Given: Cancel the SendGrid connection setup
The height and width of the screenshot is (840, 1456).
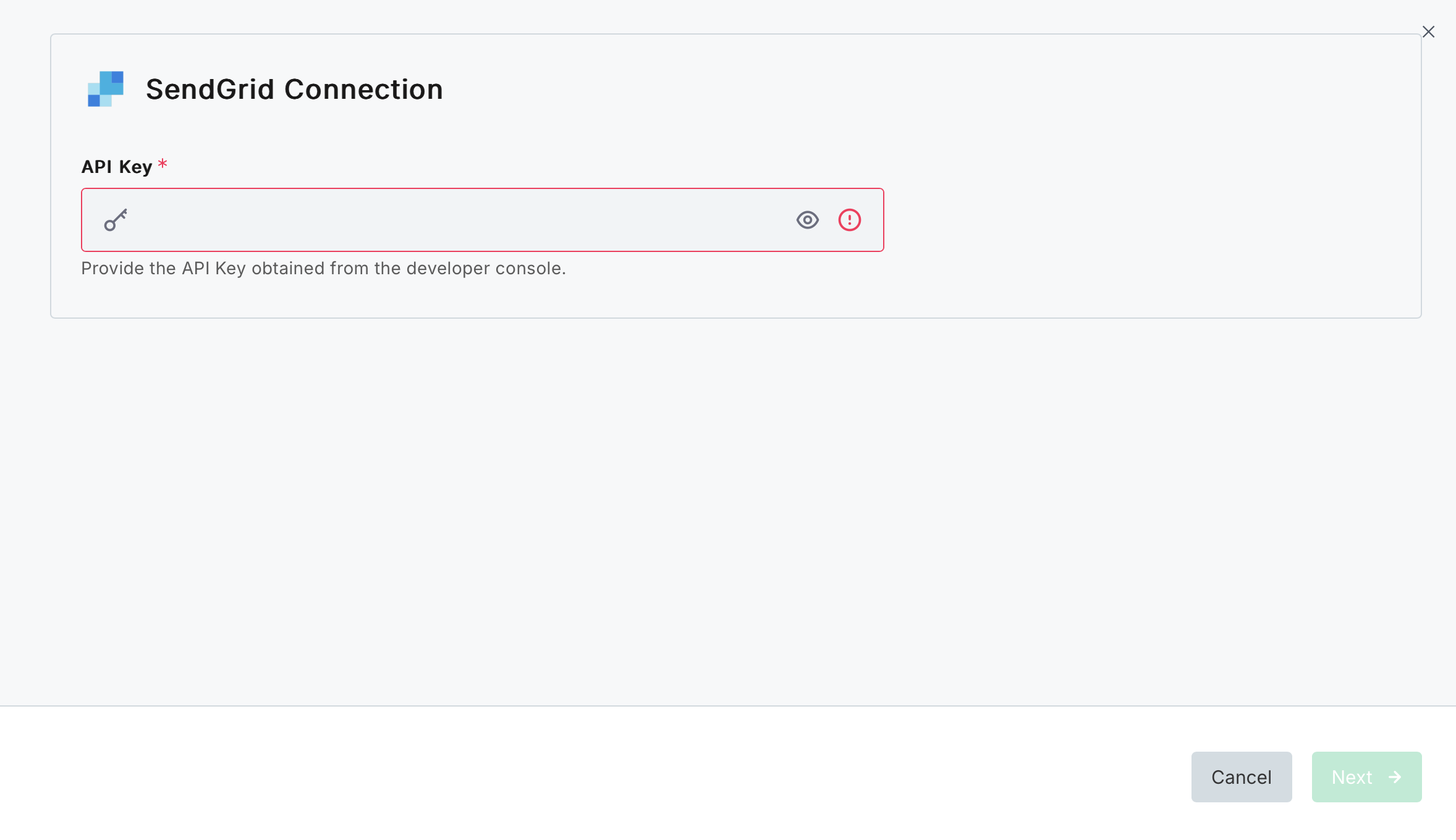Looking at the screenshot, I should click(1241, 777).
